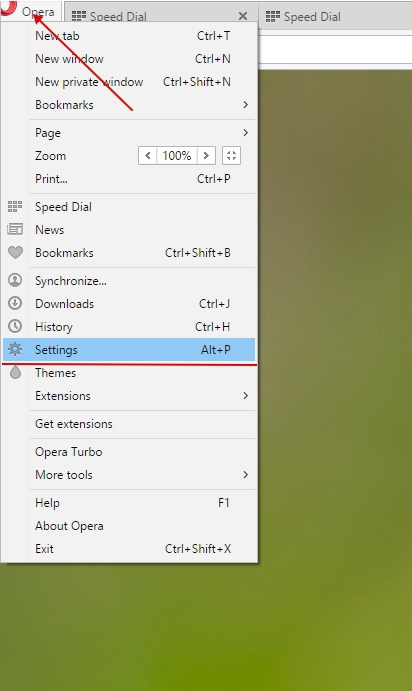This screenshot has width=412, height=691.
Task: Close the first Speed Dial tab
Action: pos(243,16)
